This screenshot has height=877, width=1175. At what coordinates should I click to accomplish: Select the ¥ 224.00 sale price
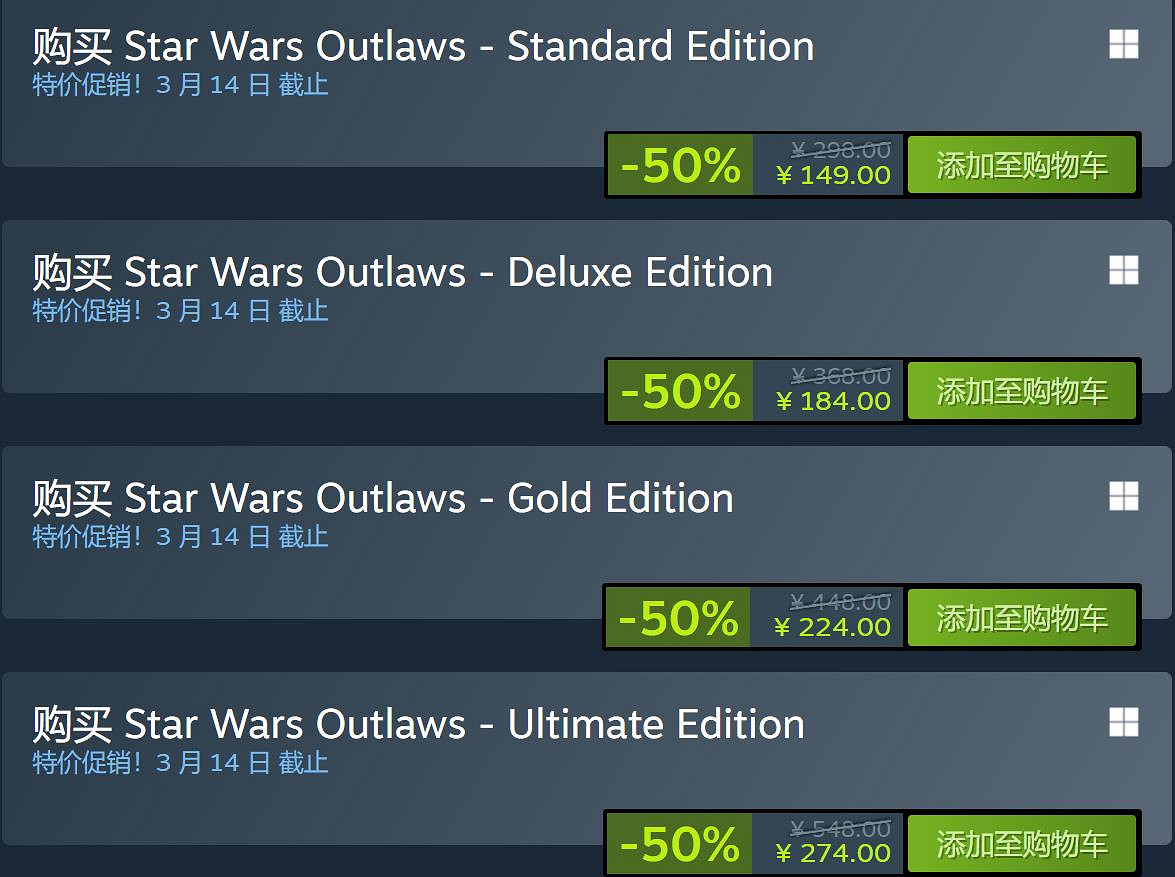[832, 628]
